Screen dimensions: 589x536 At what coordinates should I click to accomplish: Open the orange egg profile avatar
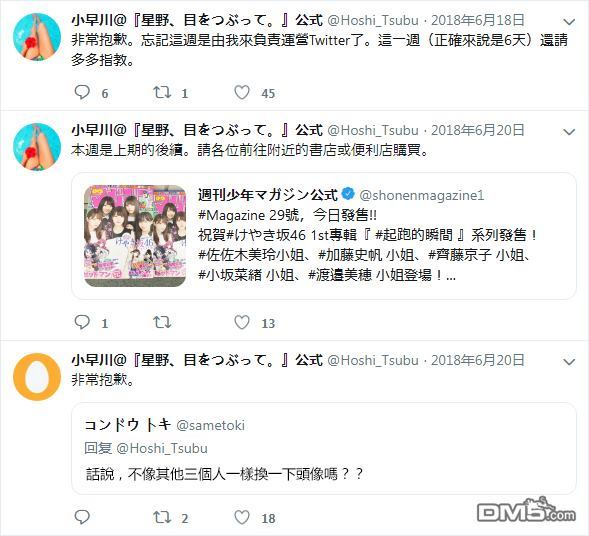click(37, 377)
